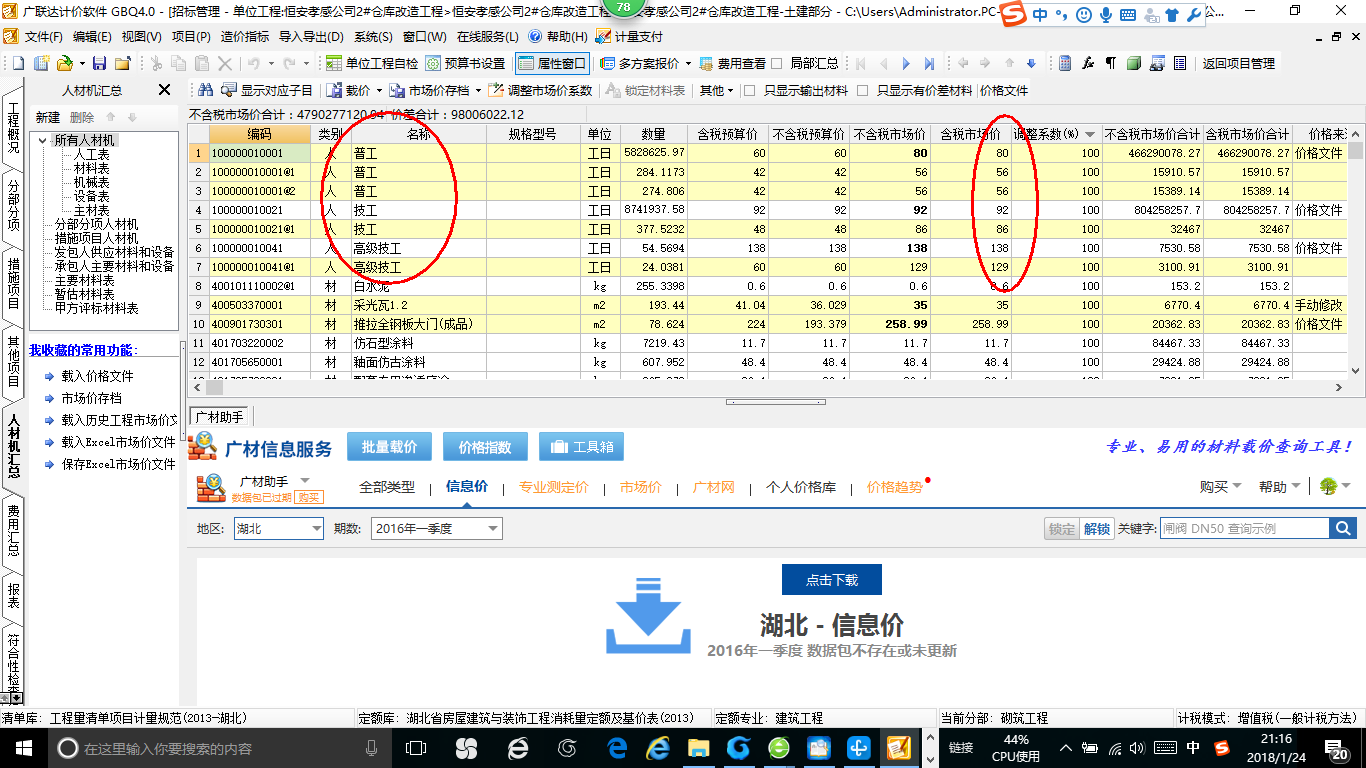
Task: Enable 只显示有价差材料 checkbox
Action: (x=861, y=90)
